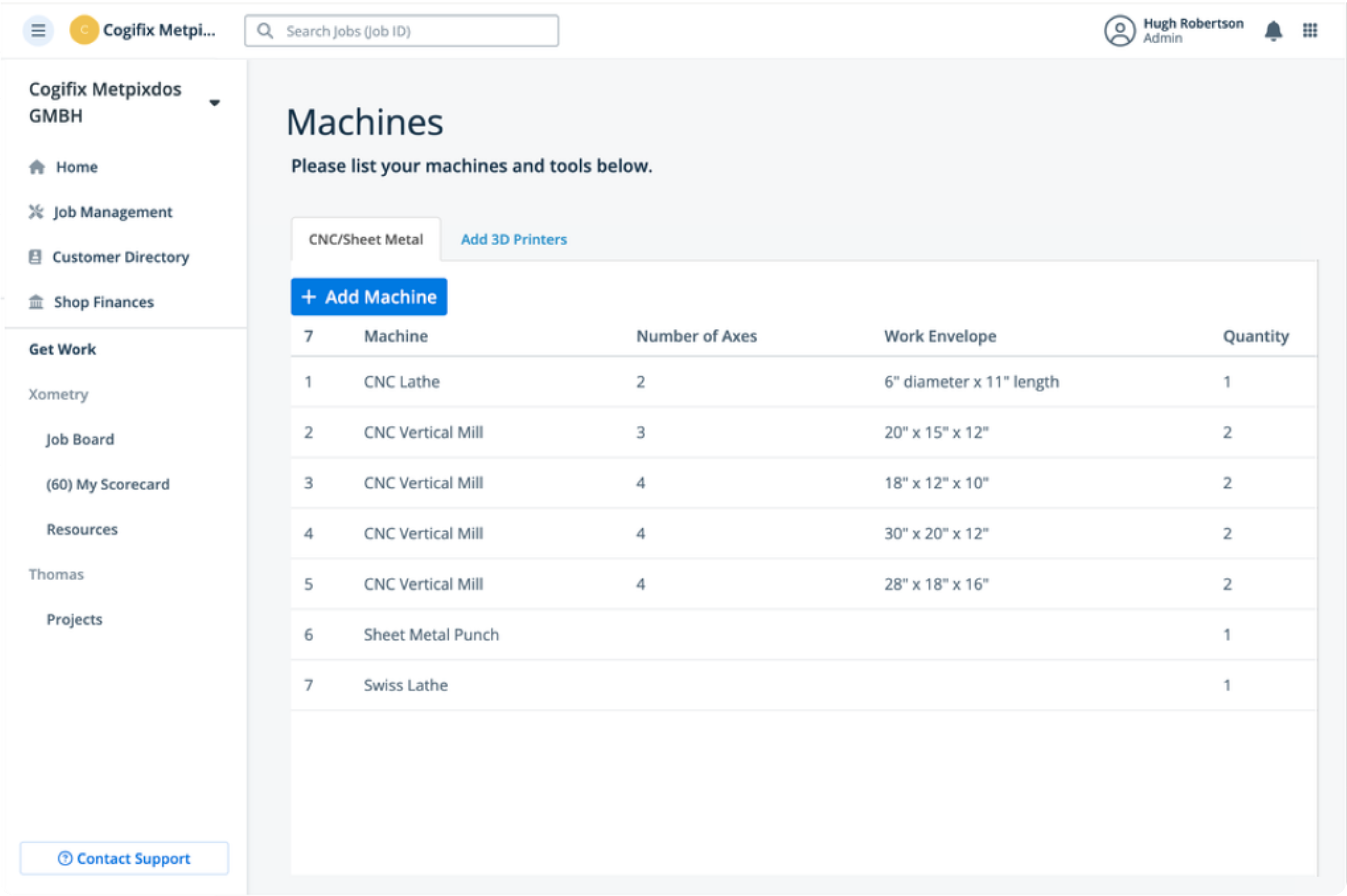This screenshot has height=896, width=1347.
Task: Click the Hugh Robertson profile icon
Action: pos(1119,30)
